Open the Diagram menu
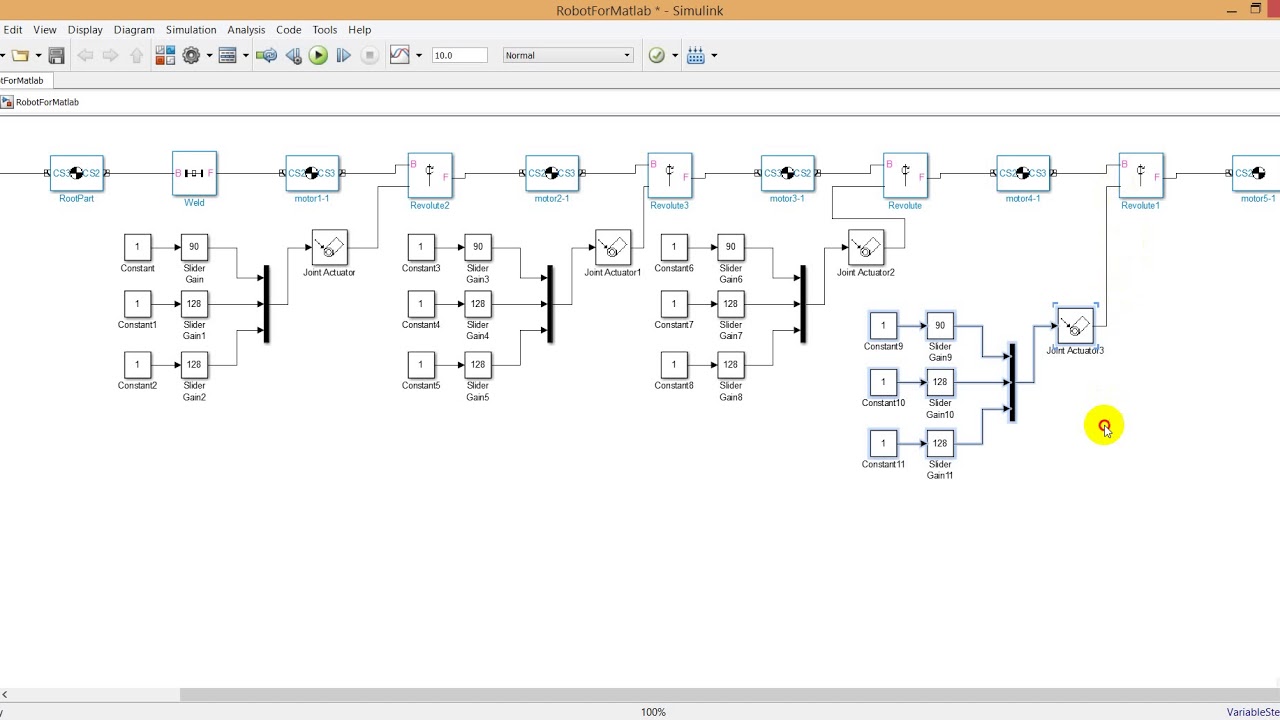The width and height of the screenshot is (1280, 720). pos(134,30)
